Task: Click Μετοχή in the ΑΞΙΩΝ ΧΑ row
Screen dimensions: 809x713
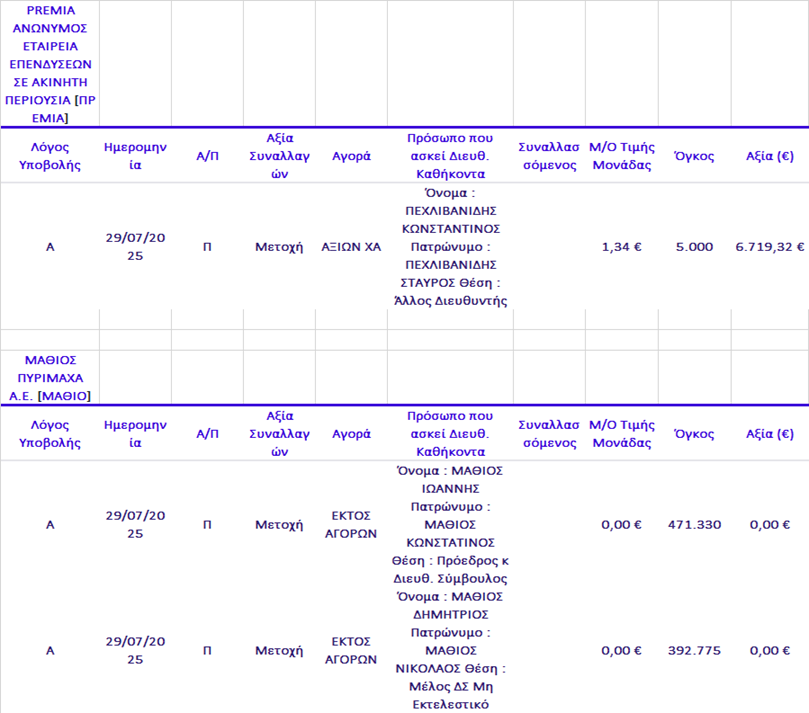Action: pyautogui.click(x=279, y=247)
